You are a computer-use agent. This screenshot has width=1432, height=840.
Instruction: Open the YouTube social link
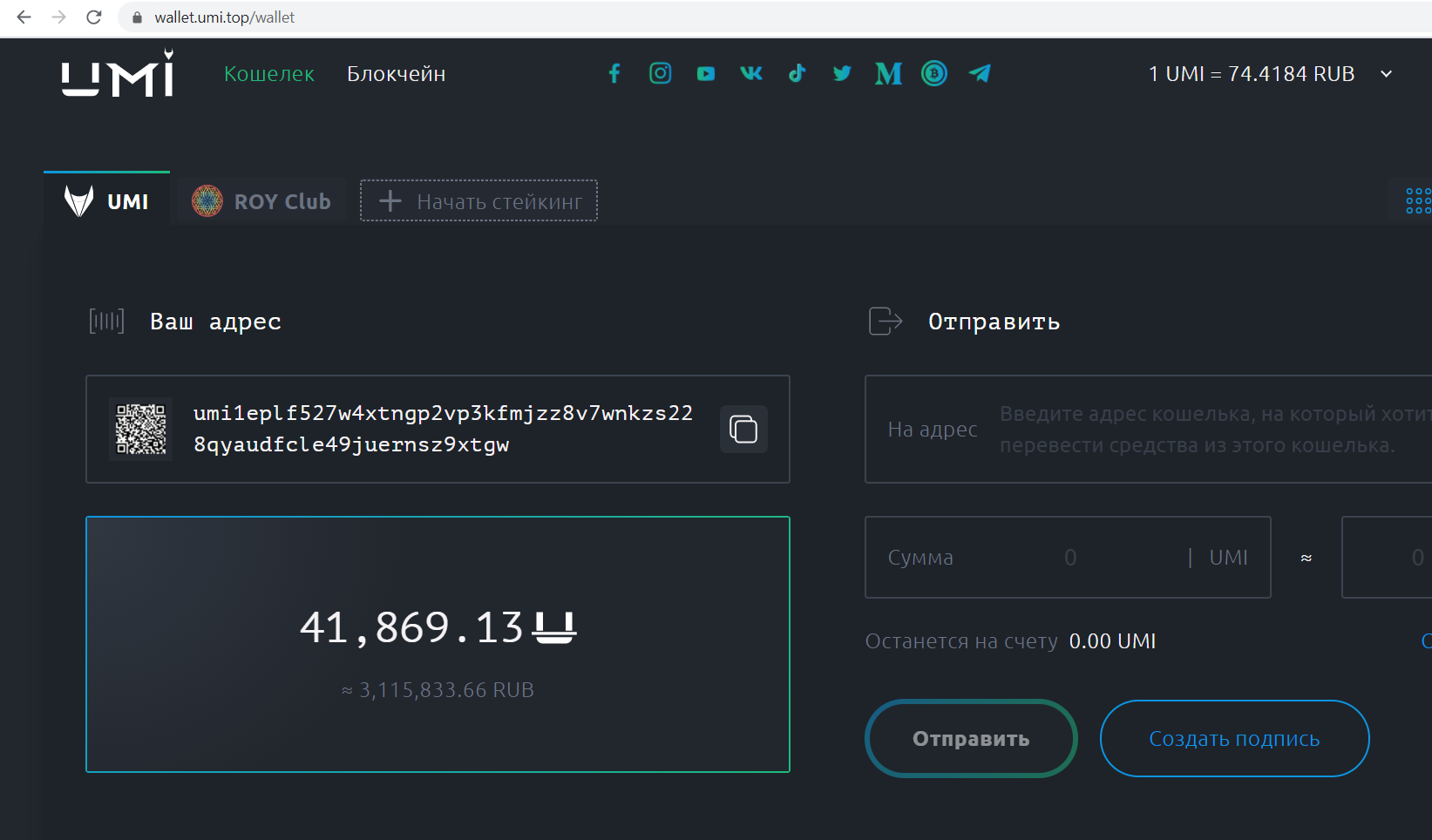click(706, 74)
